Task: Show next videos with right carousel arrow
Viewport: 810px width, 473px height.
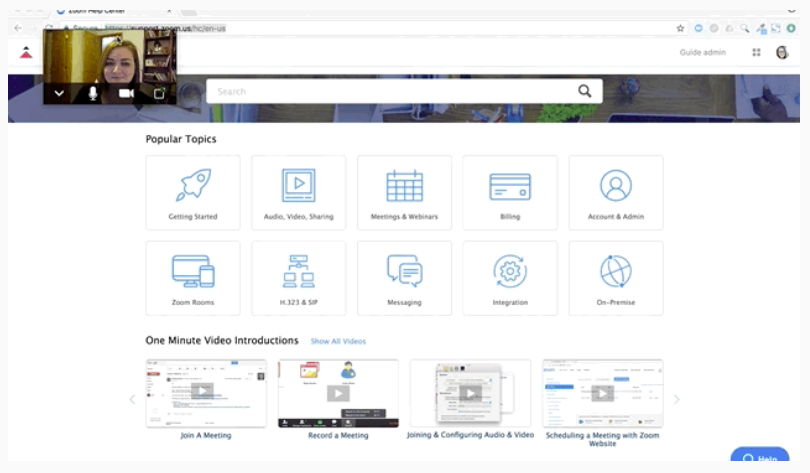Action: pyautogui.click(x=677, y=399)
